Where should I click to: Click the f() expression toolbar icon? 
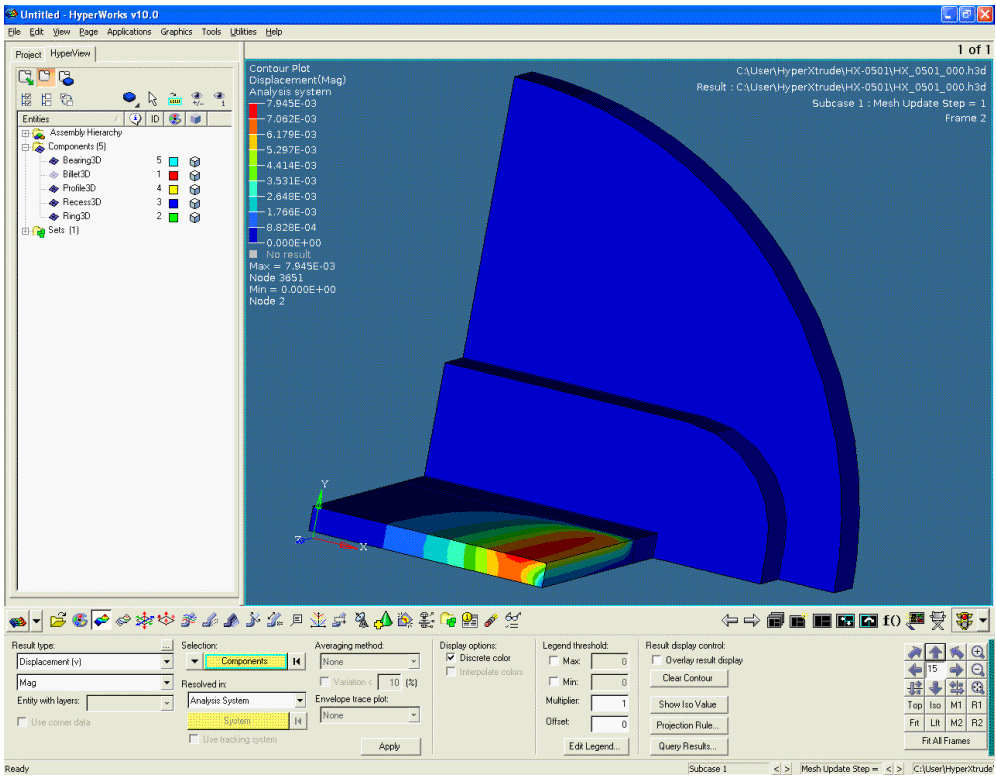pyautogui.click(x=891, y=621)
